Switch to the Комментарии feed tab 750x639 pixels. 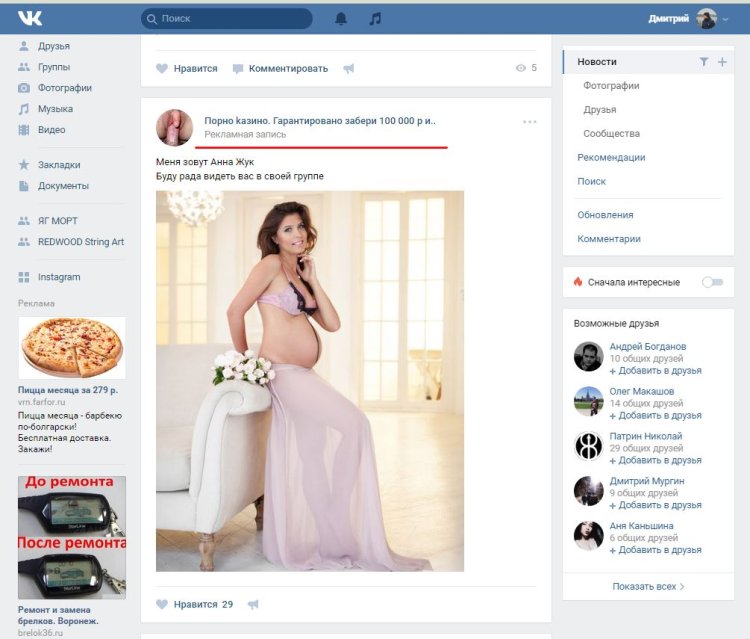click(x=609, y=239)
